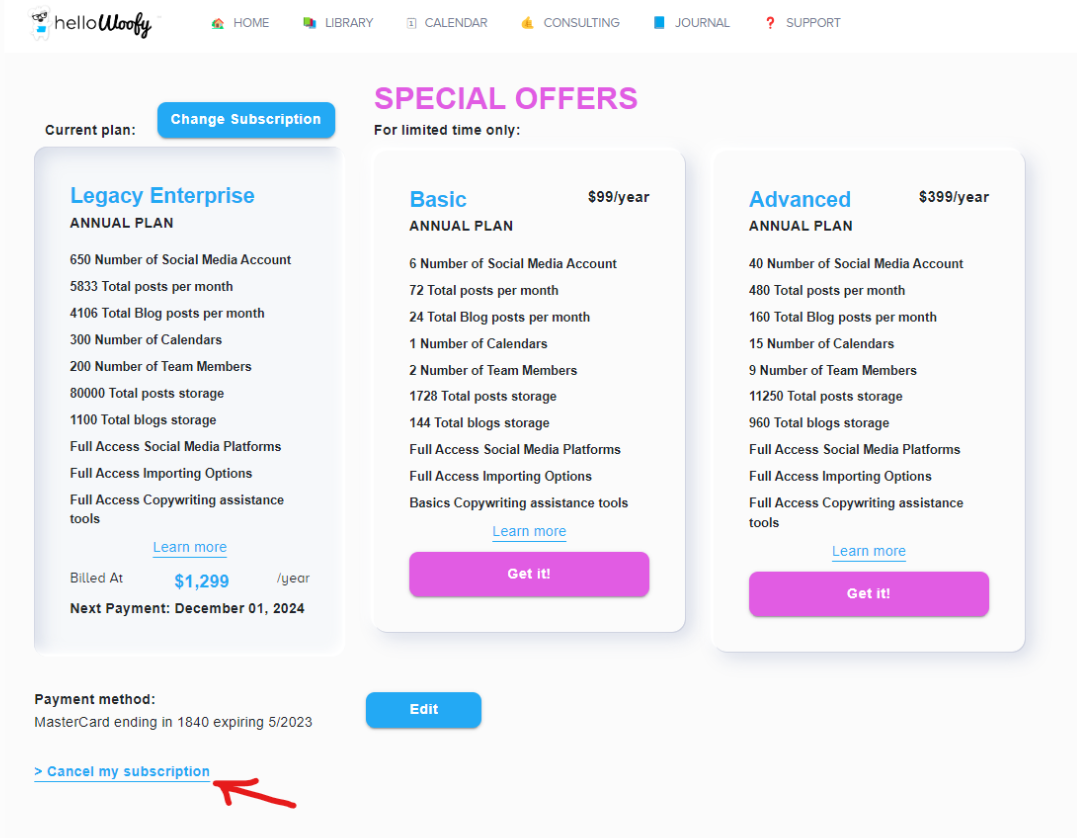Click the Calendar page icon

pyautogui.click(x=411, y=23)
